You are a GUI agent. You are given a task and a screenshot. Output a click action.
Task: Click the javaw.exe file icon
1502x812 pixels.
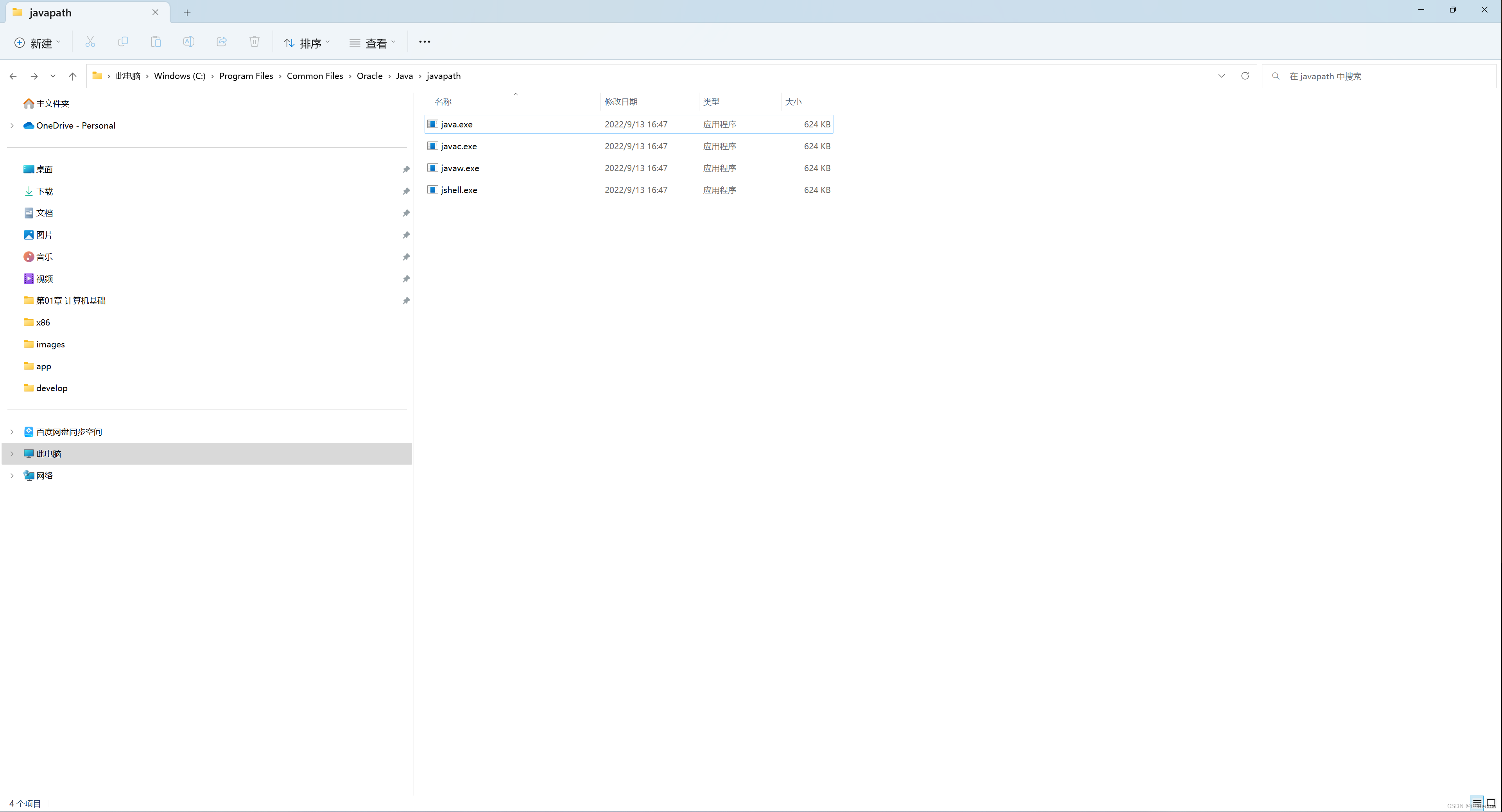(x=433, y=168)
